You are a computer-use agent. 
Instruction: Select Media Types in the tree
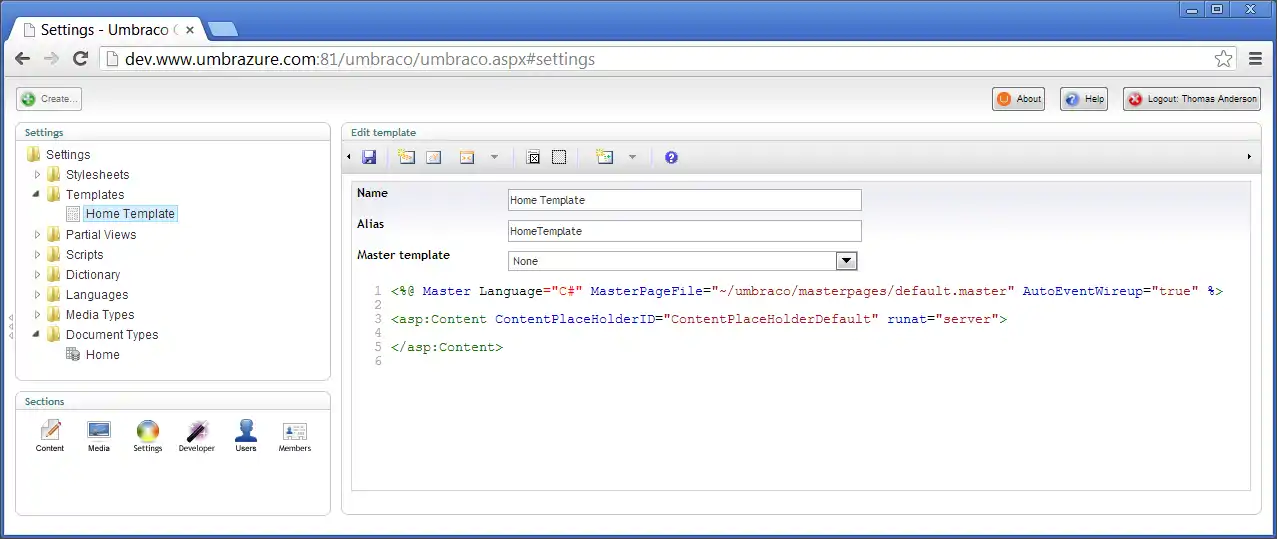[x=100, y=315]
